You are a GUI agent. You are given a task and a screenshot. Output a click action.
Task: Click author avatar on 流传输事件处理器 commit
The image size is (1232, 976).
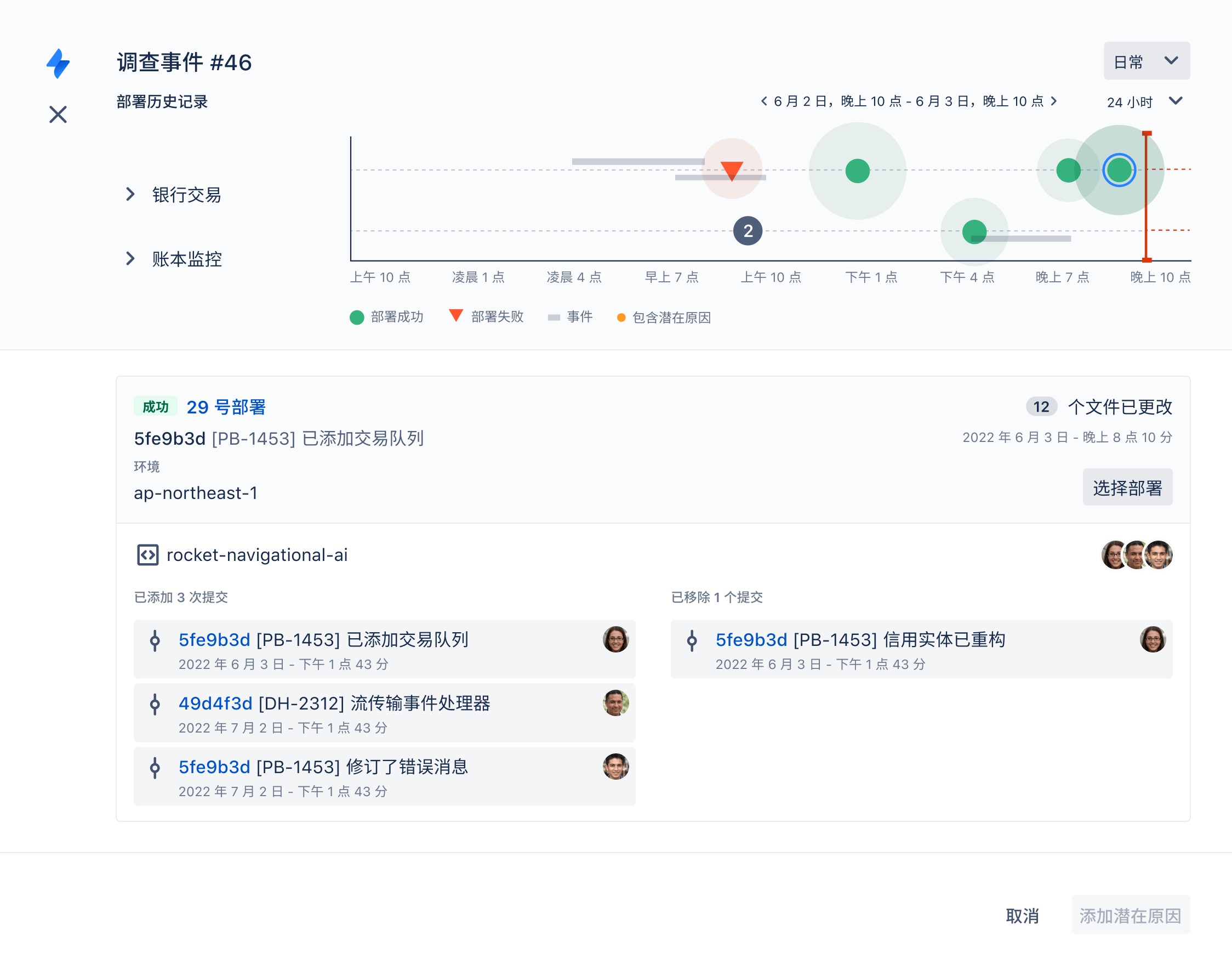coord(615,703)
